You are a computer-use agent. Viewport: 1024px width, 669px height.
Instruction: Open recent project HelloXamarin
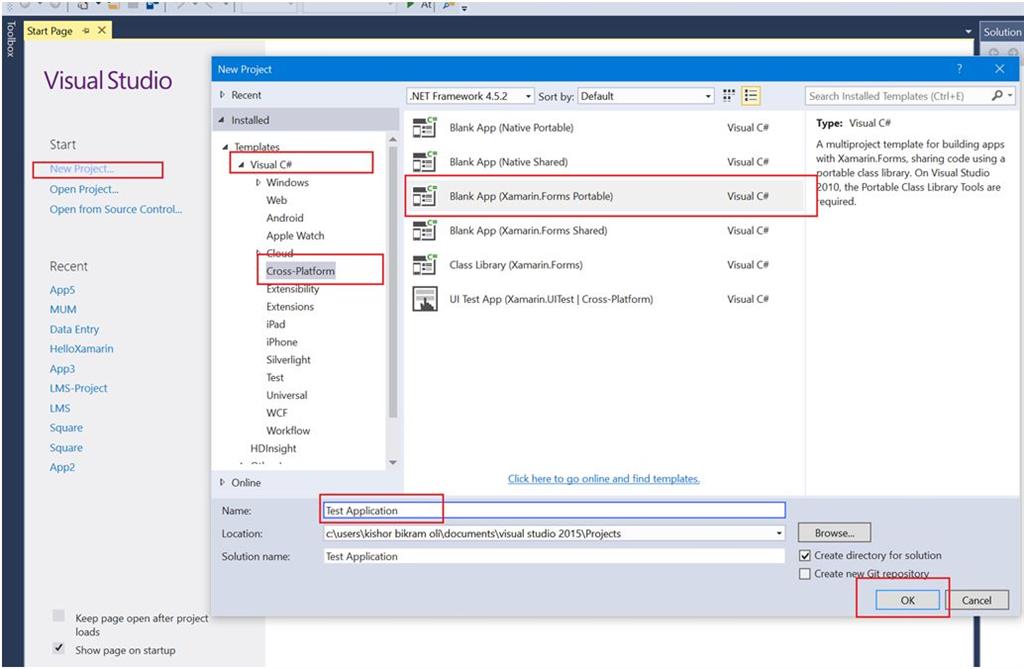click(82, 348)
